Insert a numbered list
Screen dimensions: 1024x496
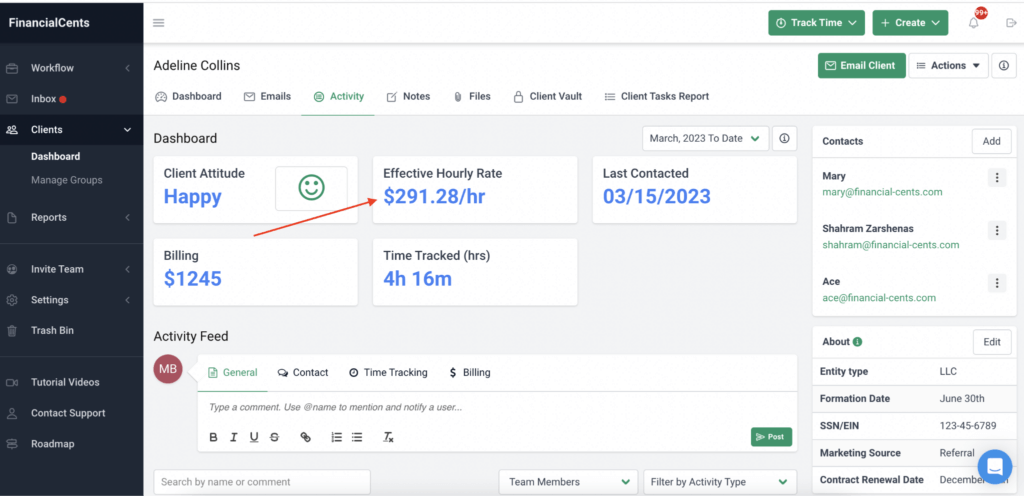pos(336,437)
